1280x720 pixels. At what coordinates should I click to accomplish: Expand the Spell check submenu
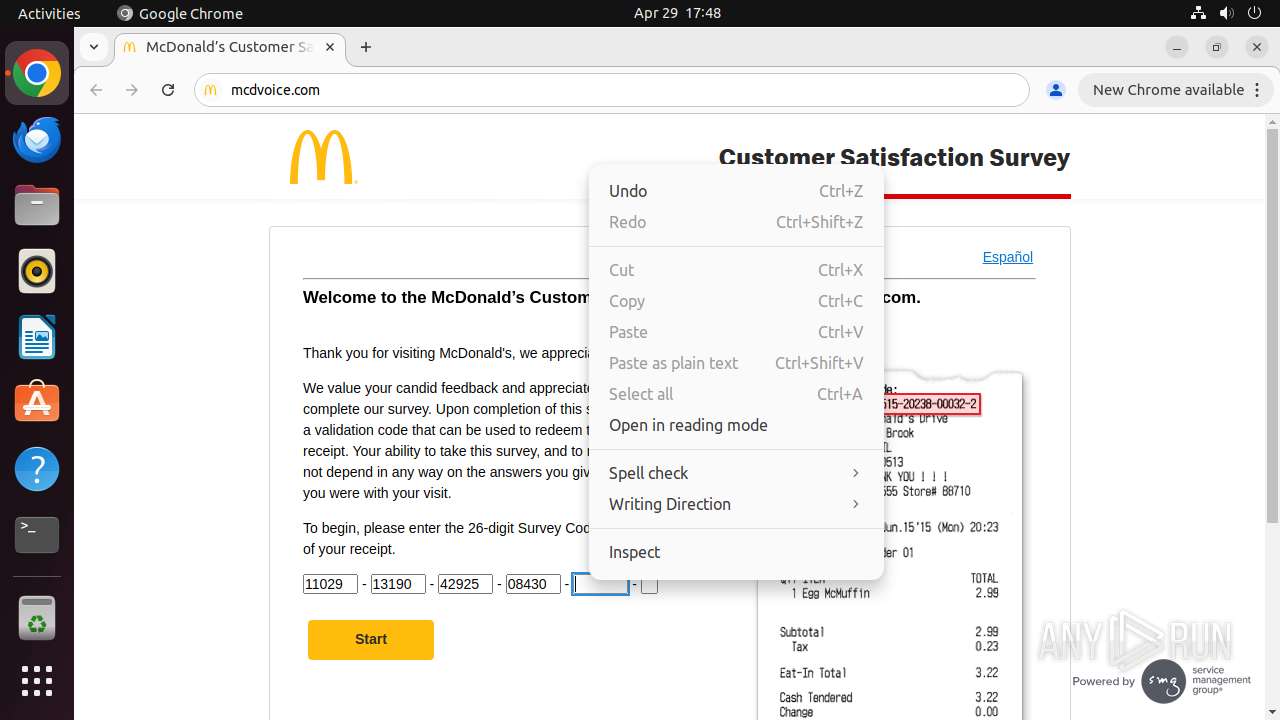click(736, 473)
